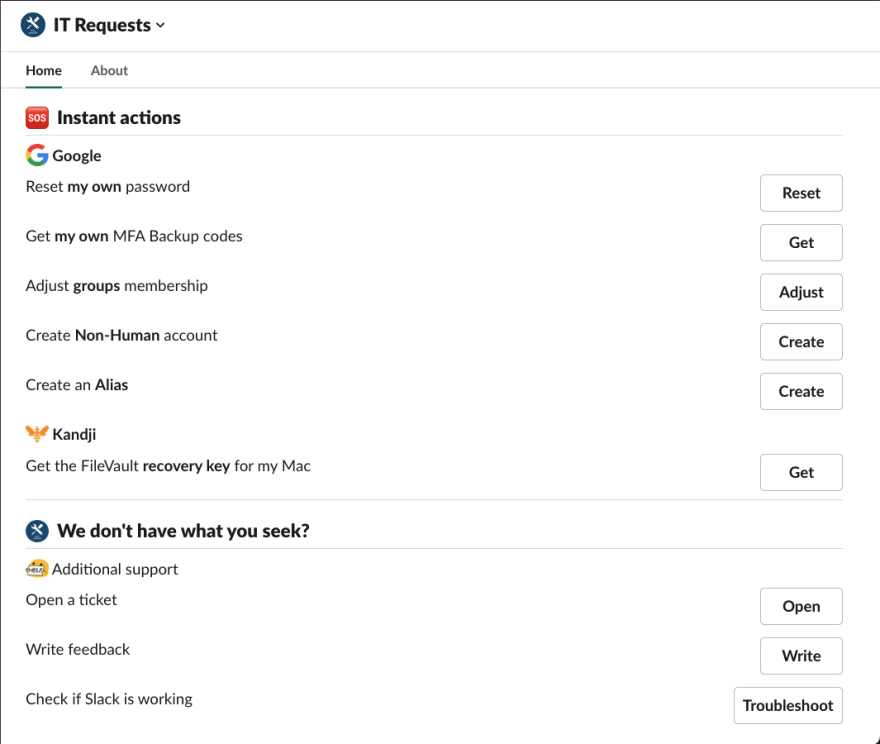Click the 'Instant actions' heading text
Viewport: 880px width, 744px height.
(119, 118)
